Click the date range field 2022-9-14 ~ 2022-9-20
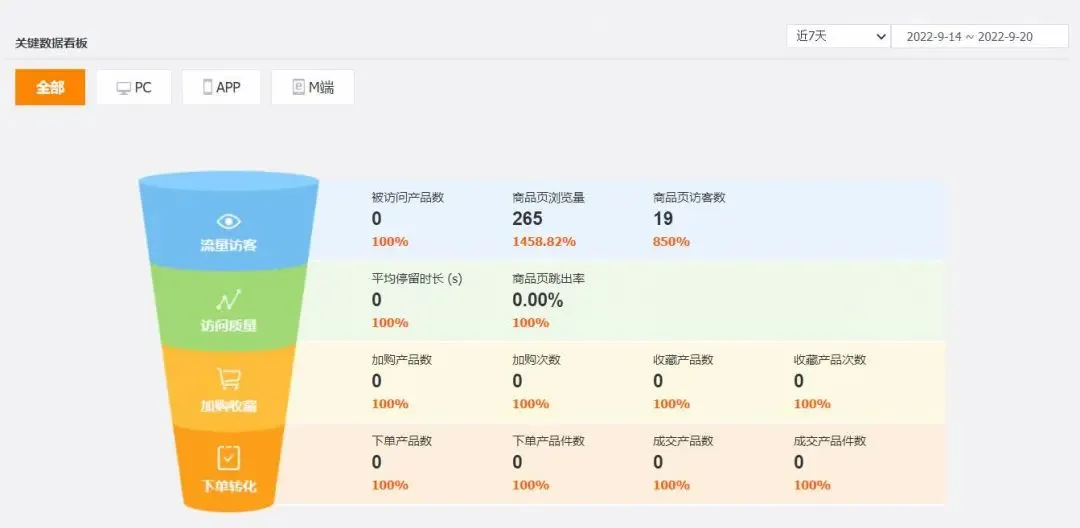Viewport: 1080px width, 528px height. coord(979,36)
